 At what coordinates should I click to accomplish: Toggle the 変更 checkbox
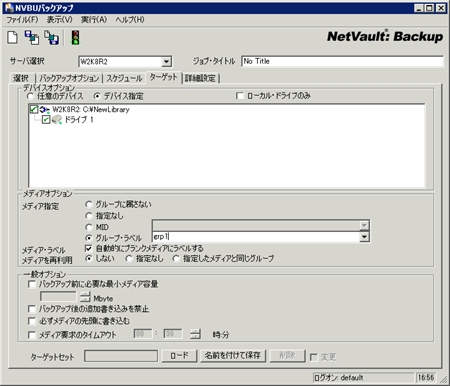point(313,357)
